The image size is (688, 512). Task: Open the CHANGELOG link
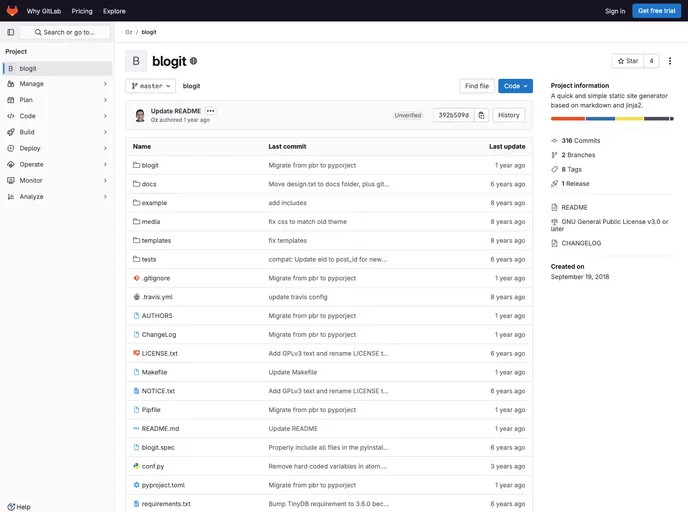[581, 243]
